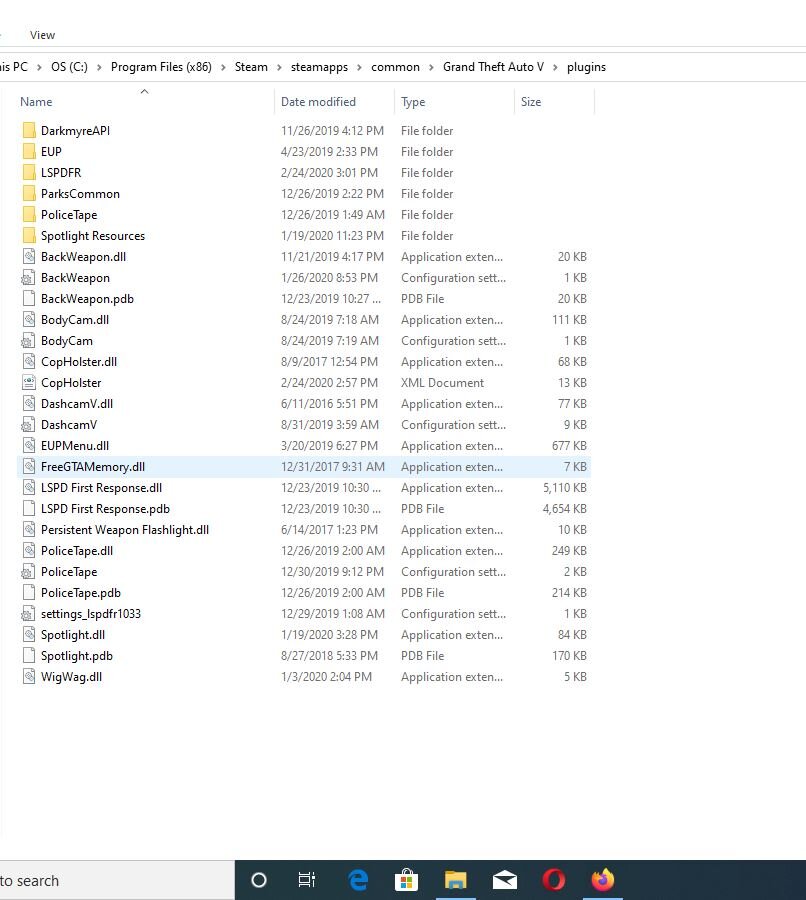Open Task View on the taskbar
The image size is (806, 900).
pos(307,880)
